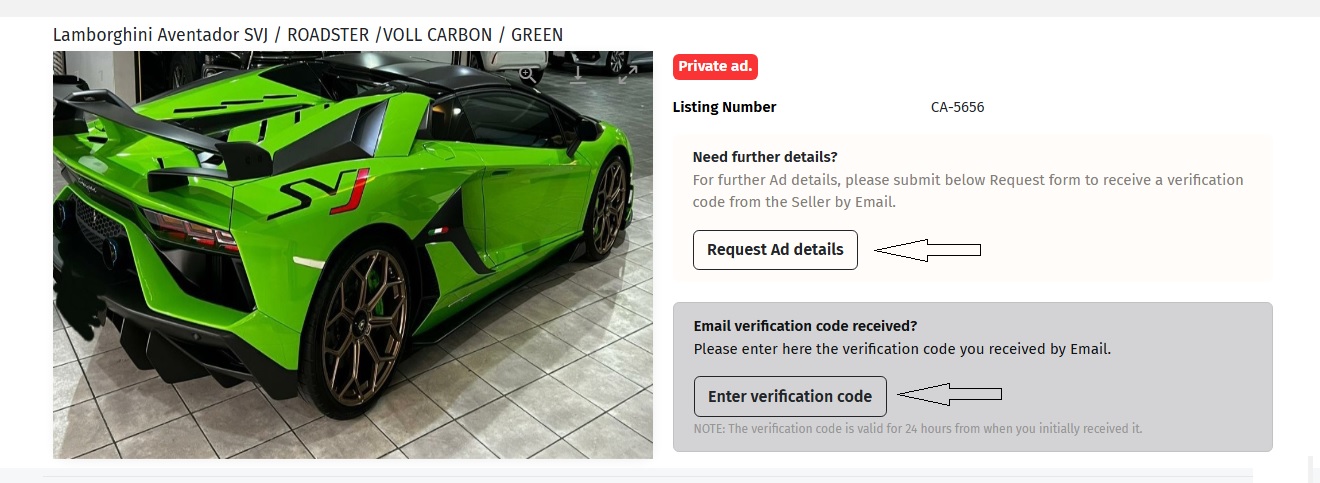Click the Lamborghini Aventador SVJ listing title

pyautogui.click(x=308, y=35)
